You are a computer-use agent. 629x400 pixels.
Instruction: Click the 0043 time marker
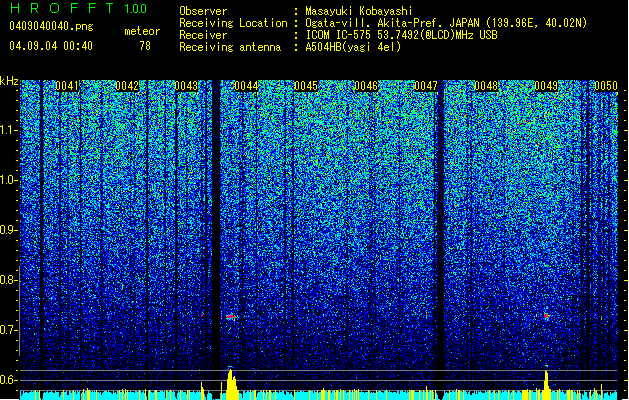(x=186, y=86)
